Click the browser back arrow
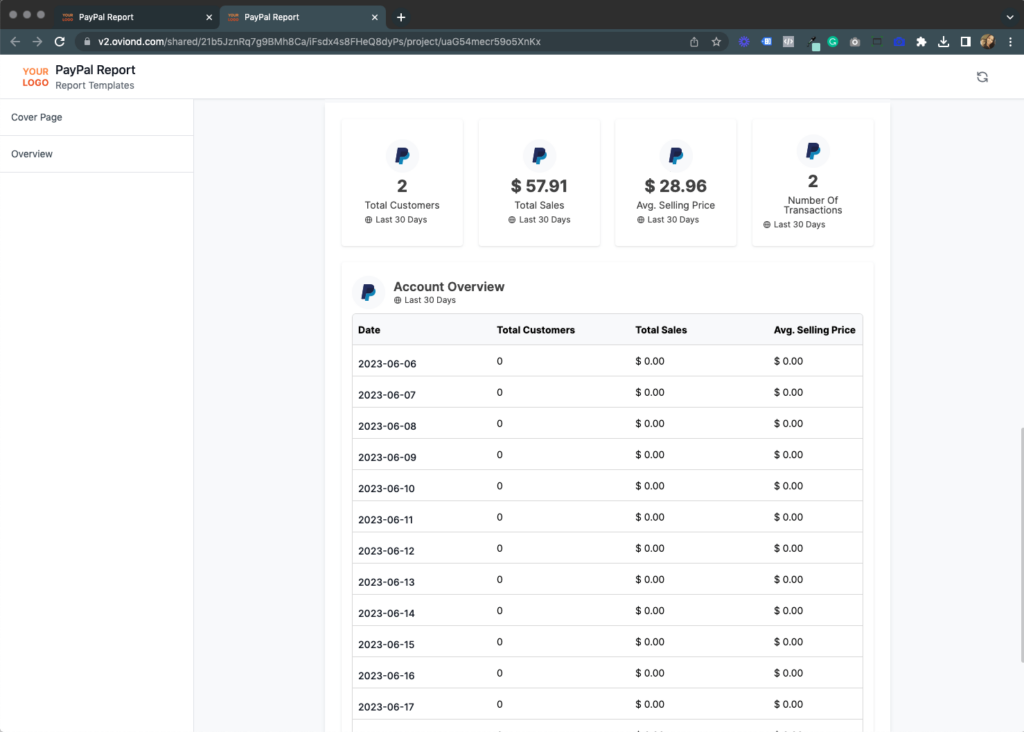This screenshot has height=732, width=1024. click(x=15, y=42)
